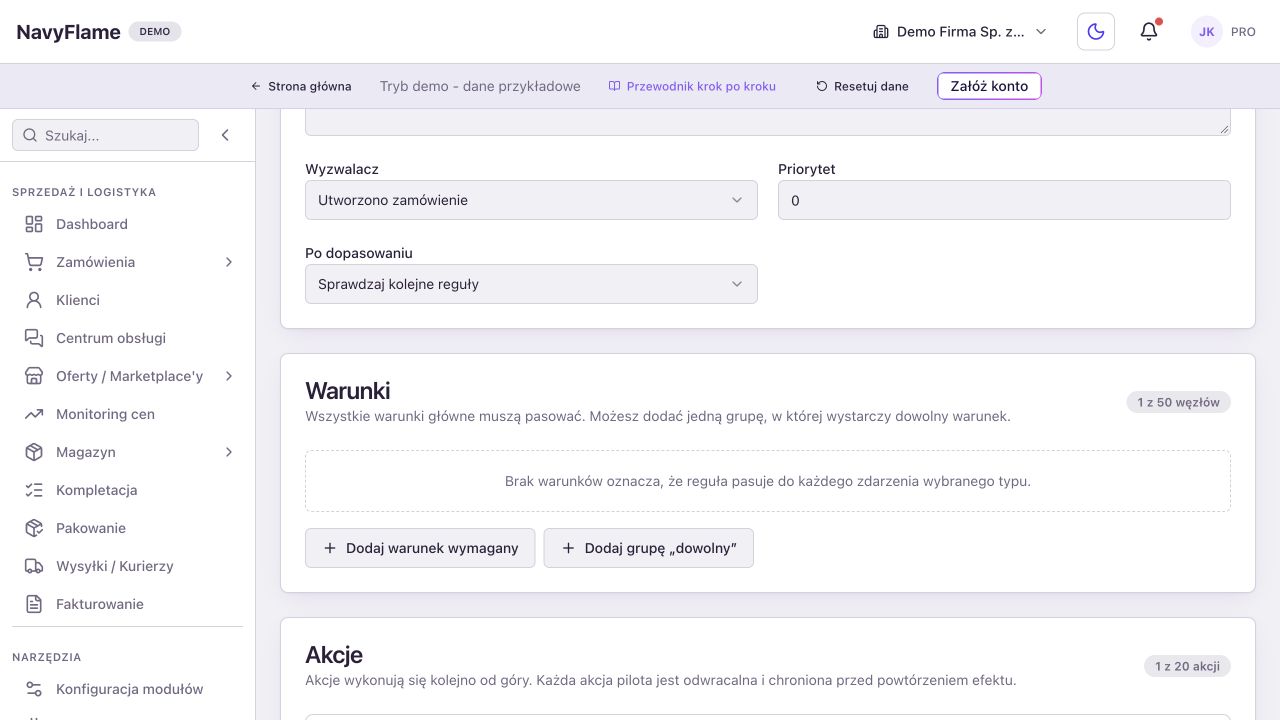Click Dodaj warunek wymagany button
The width and height of the screenshot is (1280, 720).
click(420, 548)
